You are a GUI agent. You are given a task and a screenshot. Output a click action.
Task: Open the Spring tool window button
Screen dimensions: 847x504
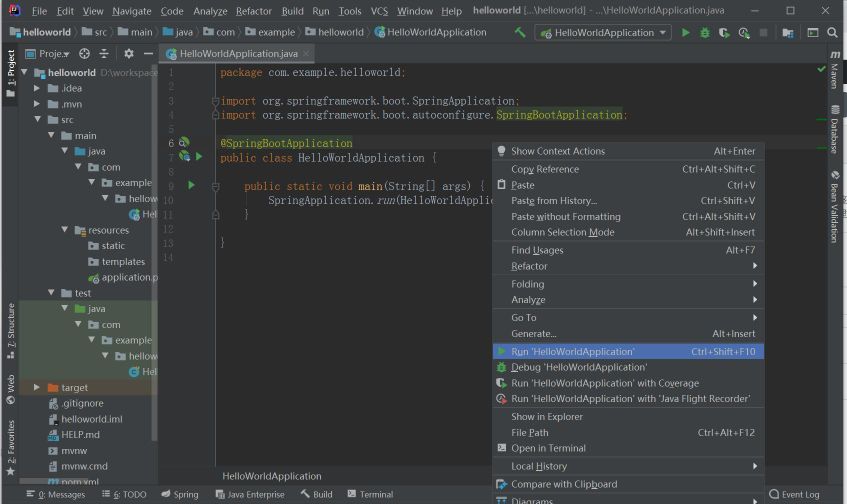click(x=180, y=494)
